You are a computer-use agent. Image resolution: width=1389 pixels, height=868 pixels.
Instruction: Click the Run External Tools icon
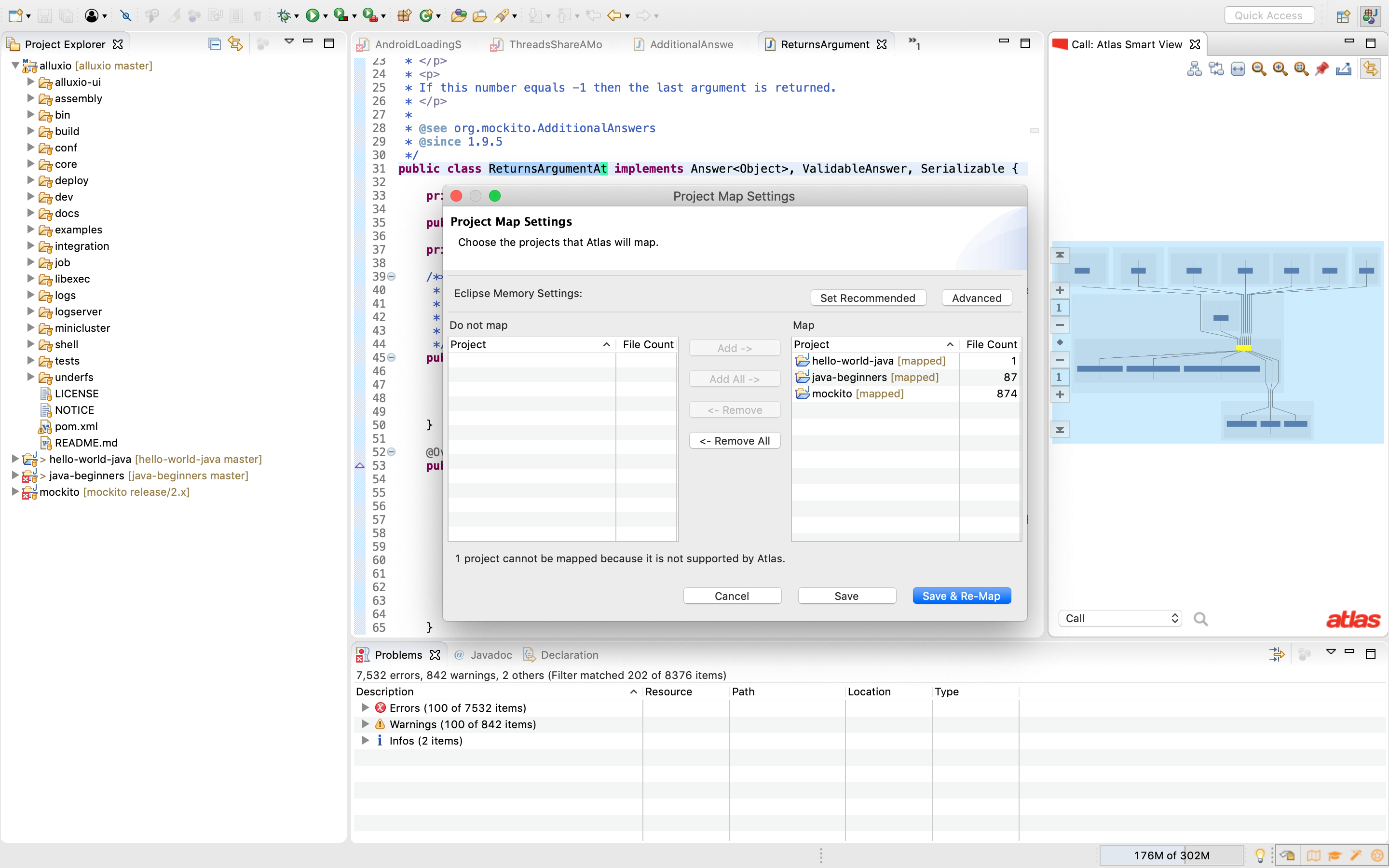(370, 15)
